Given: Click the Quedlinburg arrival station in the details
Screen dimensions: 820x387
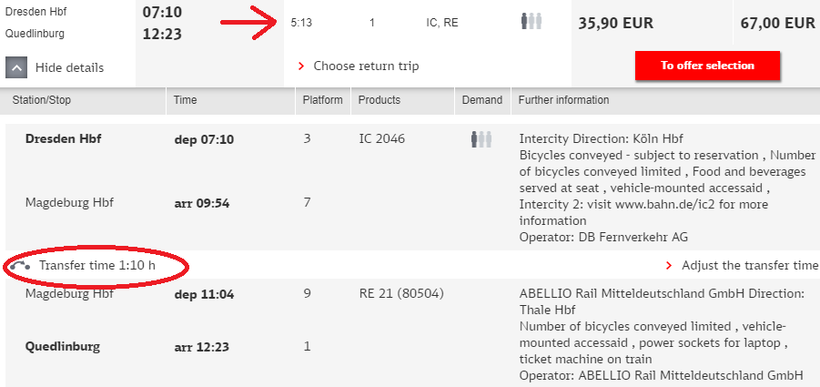Looking at the screenshot, I should tap(62, 346).
